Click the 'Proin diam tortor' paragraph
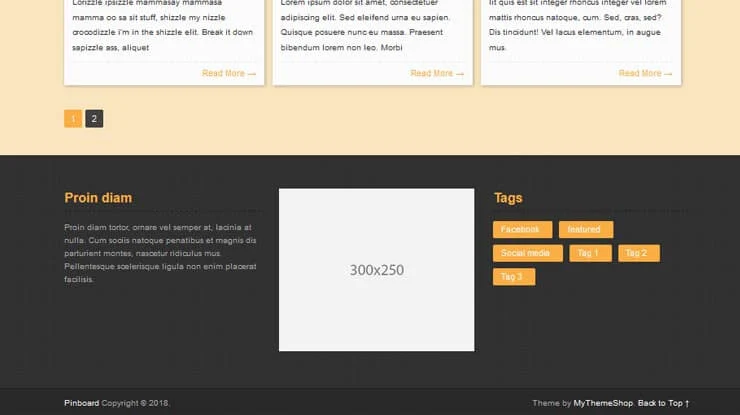The image size is (740, 415). [x=160, y=253]
